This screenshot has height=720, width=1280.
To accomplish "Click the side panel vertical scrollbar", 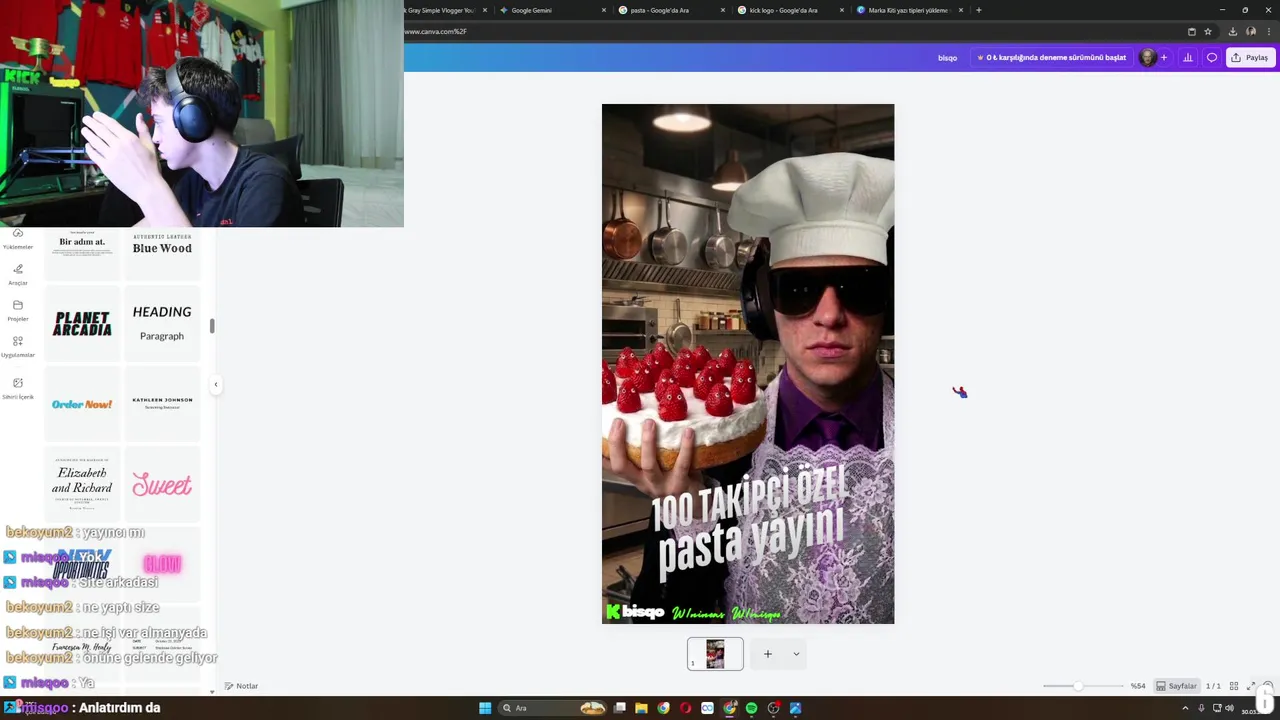I will [x=211, y=326].
